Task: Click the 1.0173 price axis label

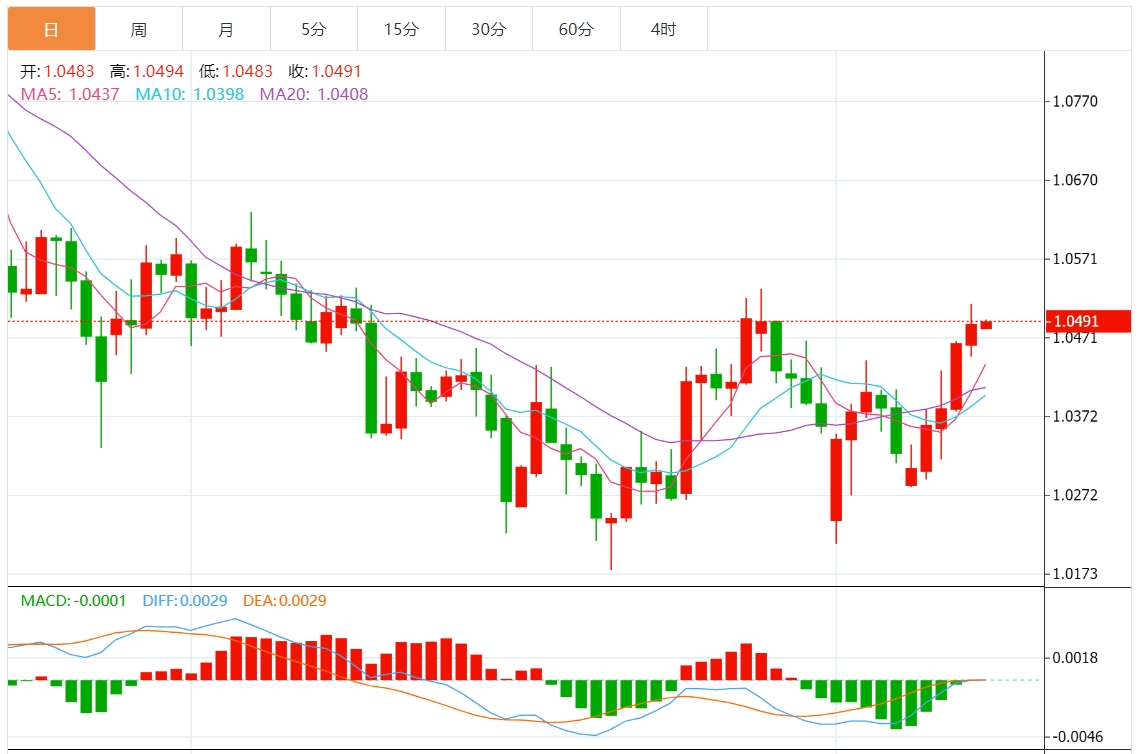Action: coord(1075,574)
